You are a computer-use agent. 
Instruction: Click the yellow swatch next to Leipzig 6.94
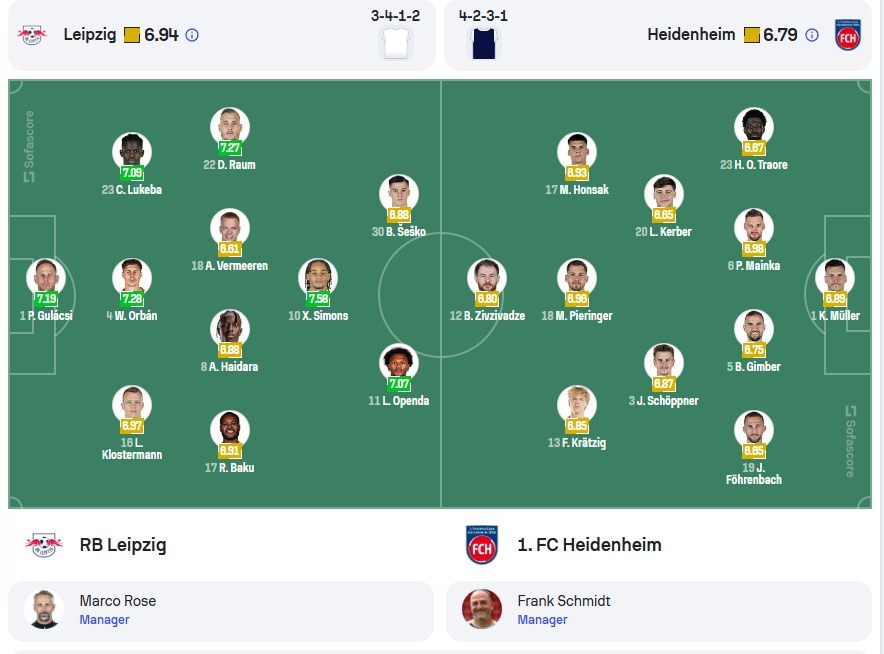[x=131, y=35]
